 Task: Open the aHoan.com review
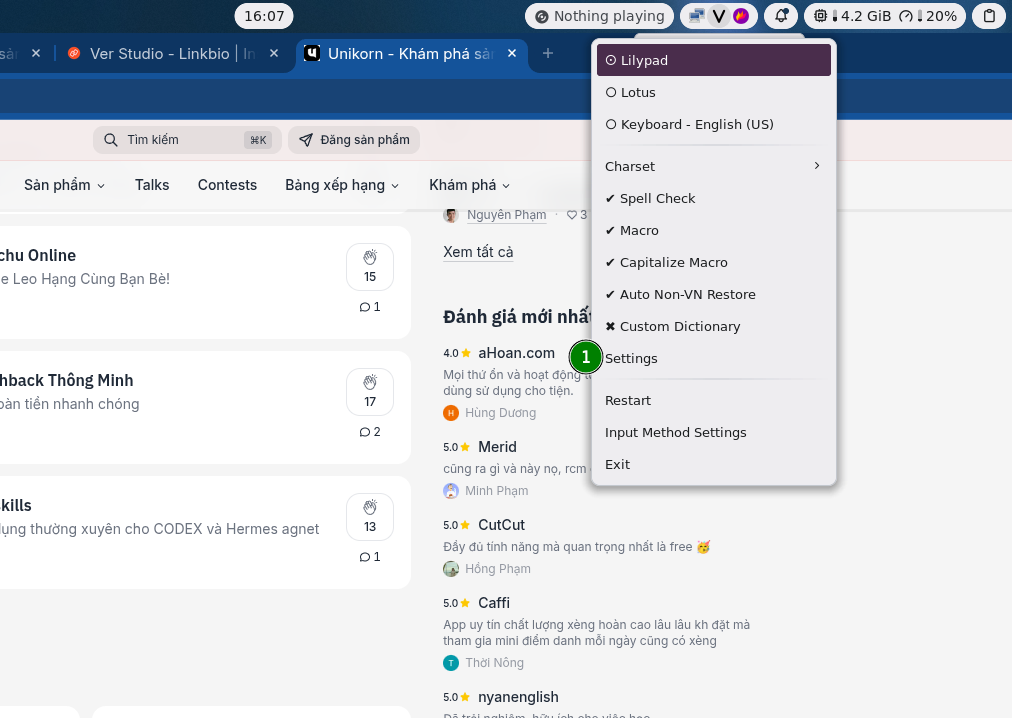(516, 353)
